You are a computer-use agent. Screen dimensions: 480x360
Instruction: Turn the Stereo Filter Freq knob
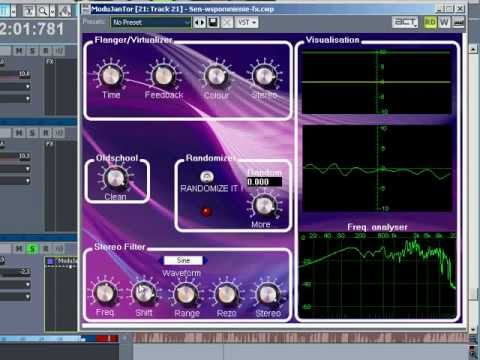(105, 293)
